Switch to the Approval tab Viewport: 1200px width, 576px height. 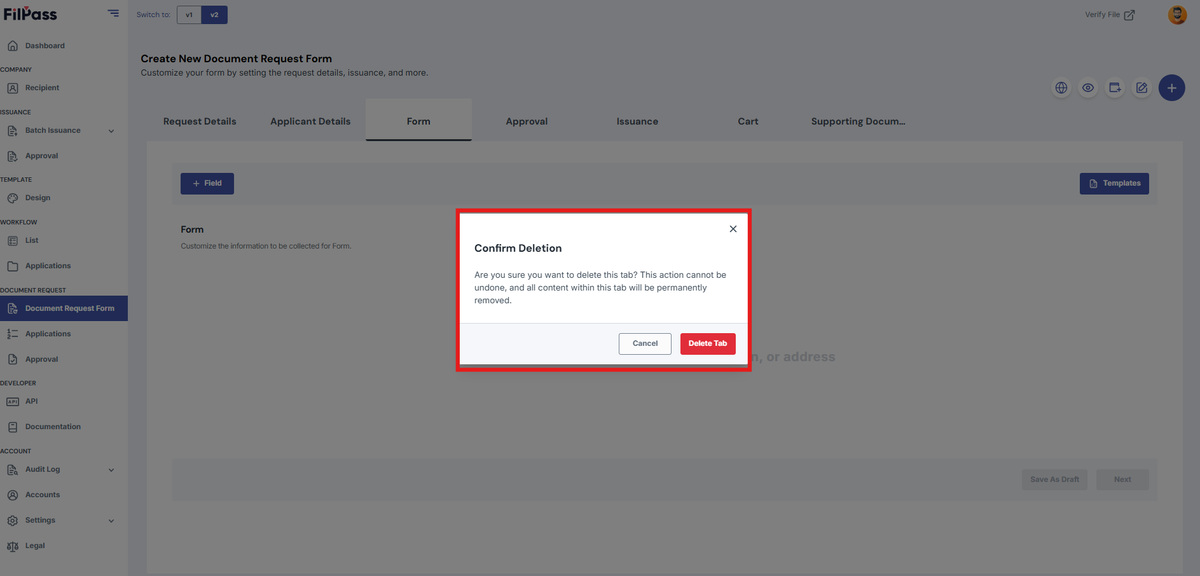pyautogui.click(x=527, y=121)
